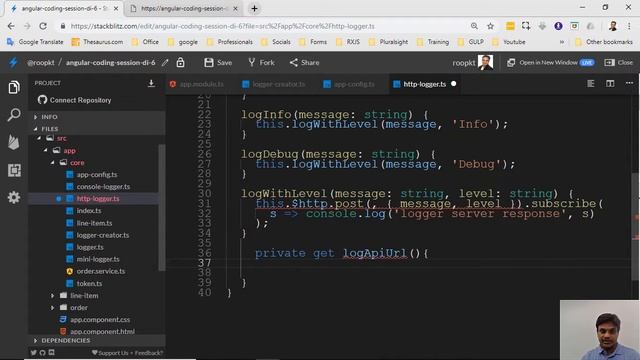This screenshot has width=640, height=360.
Task: Open app-config.ts in file tree
Action: [97, 174]
